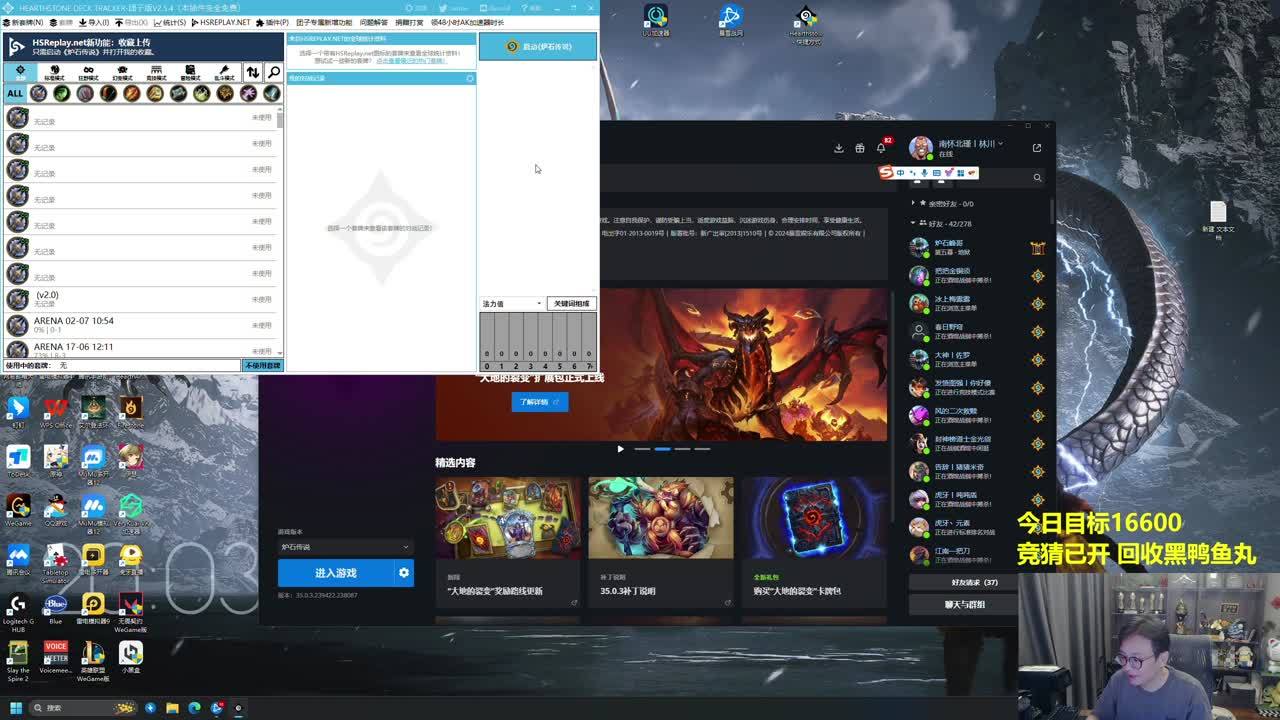Toggle the first class icon filter after ALL
The image size is (1280, 720).
point(38,93)
